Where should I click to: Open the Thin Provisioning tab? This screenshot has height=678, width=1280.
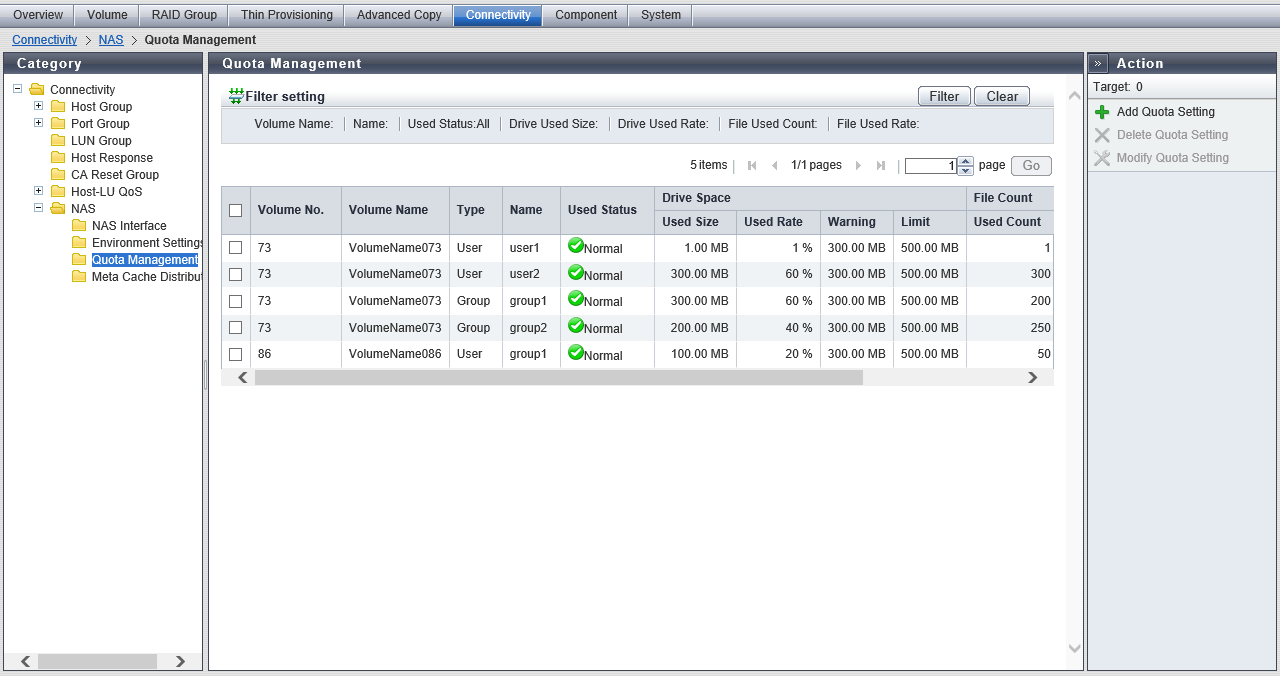[x=286, y=15]
